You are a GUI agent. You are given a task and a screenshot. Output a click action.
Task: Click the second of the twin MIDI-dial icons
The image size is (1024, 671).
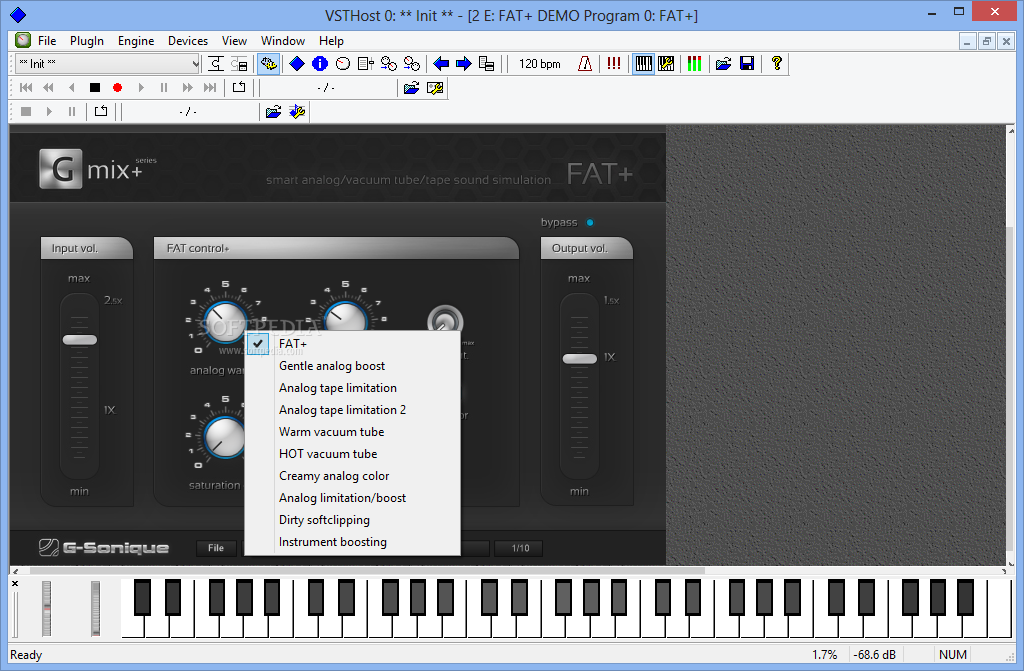pos(411,63)
